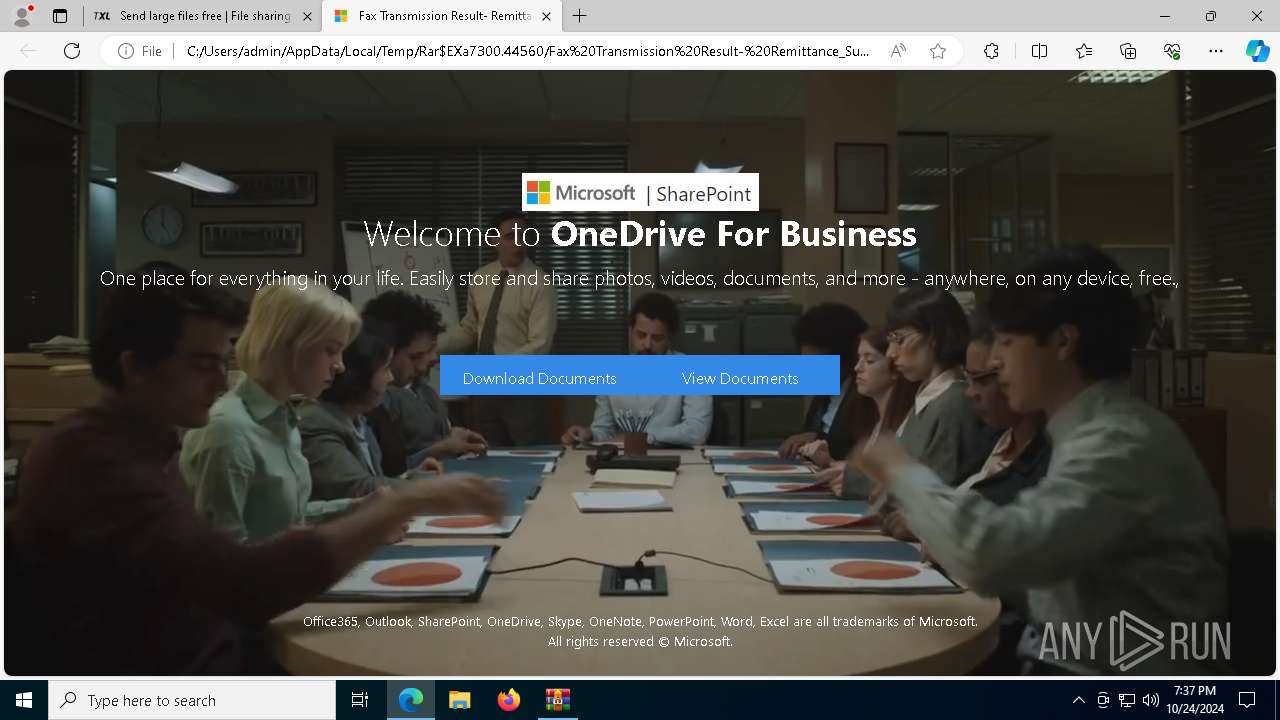Open the Extensions puzzle icon
The height and width of the screenshot is (720, 1280).
(x=991, y=51)
